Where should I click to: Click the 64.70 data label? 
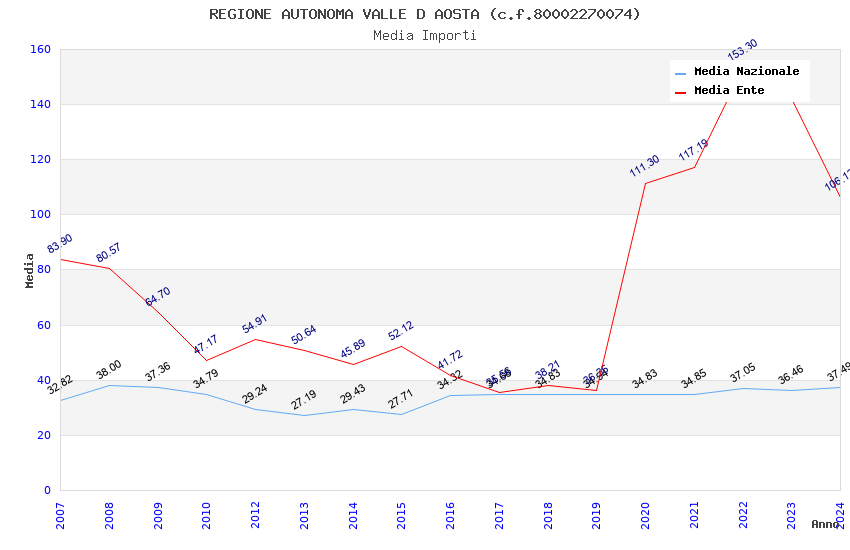158,296
